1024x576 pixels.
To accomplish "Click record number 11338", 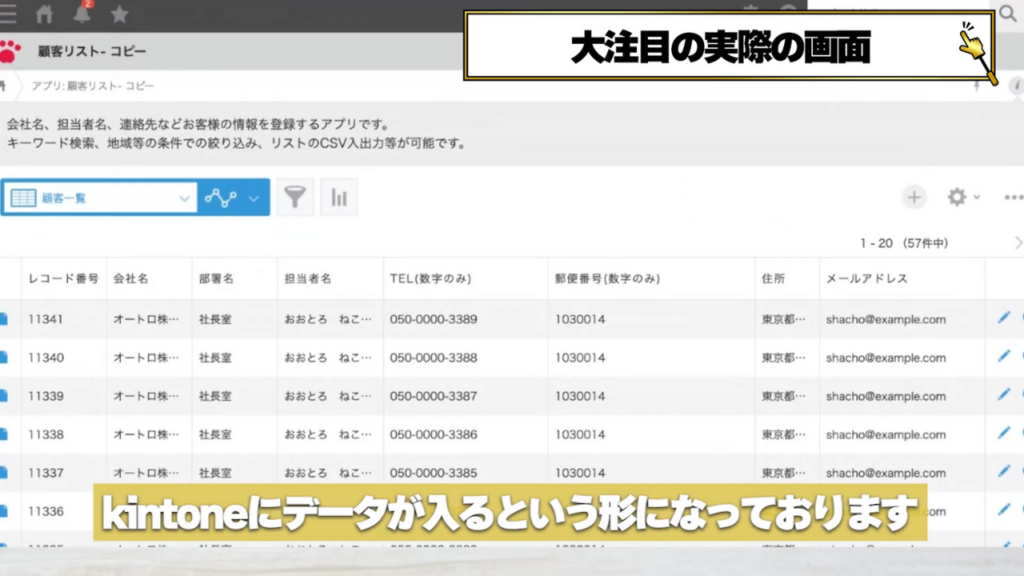I will (x=46, y=434).
